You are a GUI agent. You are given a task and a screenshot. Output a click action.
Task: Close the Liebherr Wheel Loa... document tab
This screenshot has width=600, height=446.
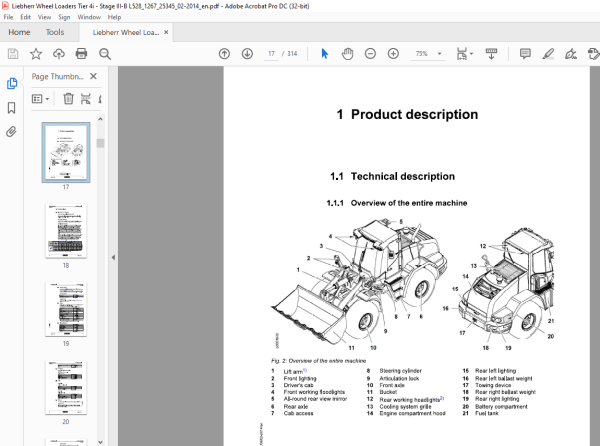[166, 33]
